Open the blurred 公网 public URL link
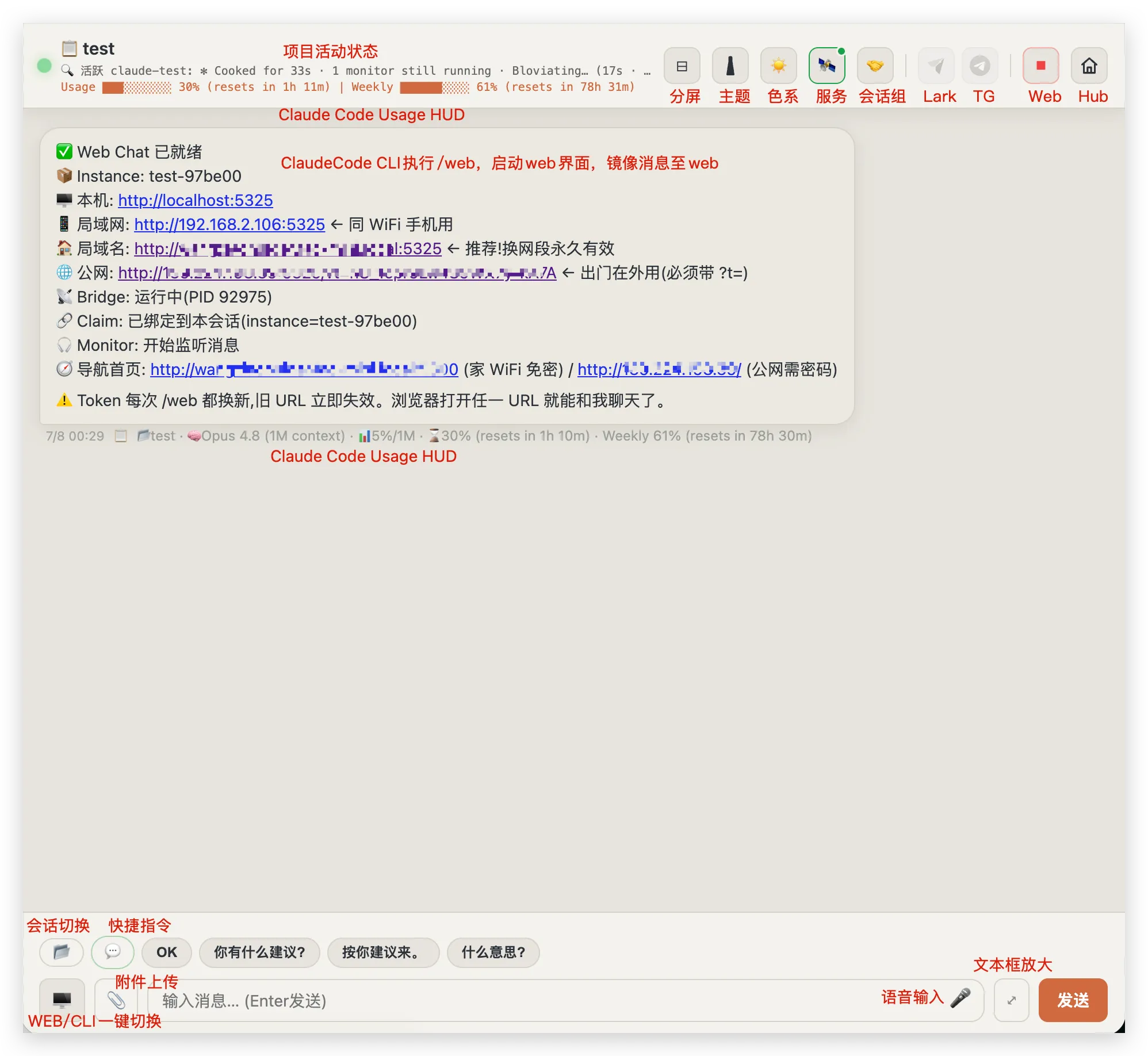 337,273
